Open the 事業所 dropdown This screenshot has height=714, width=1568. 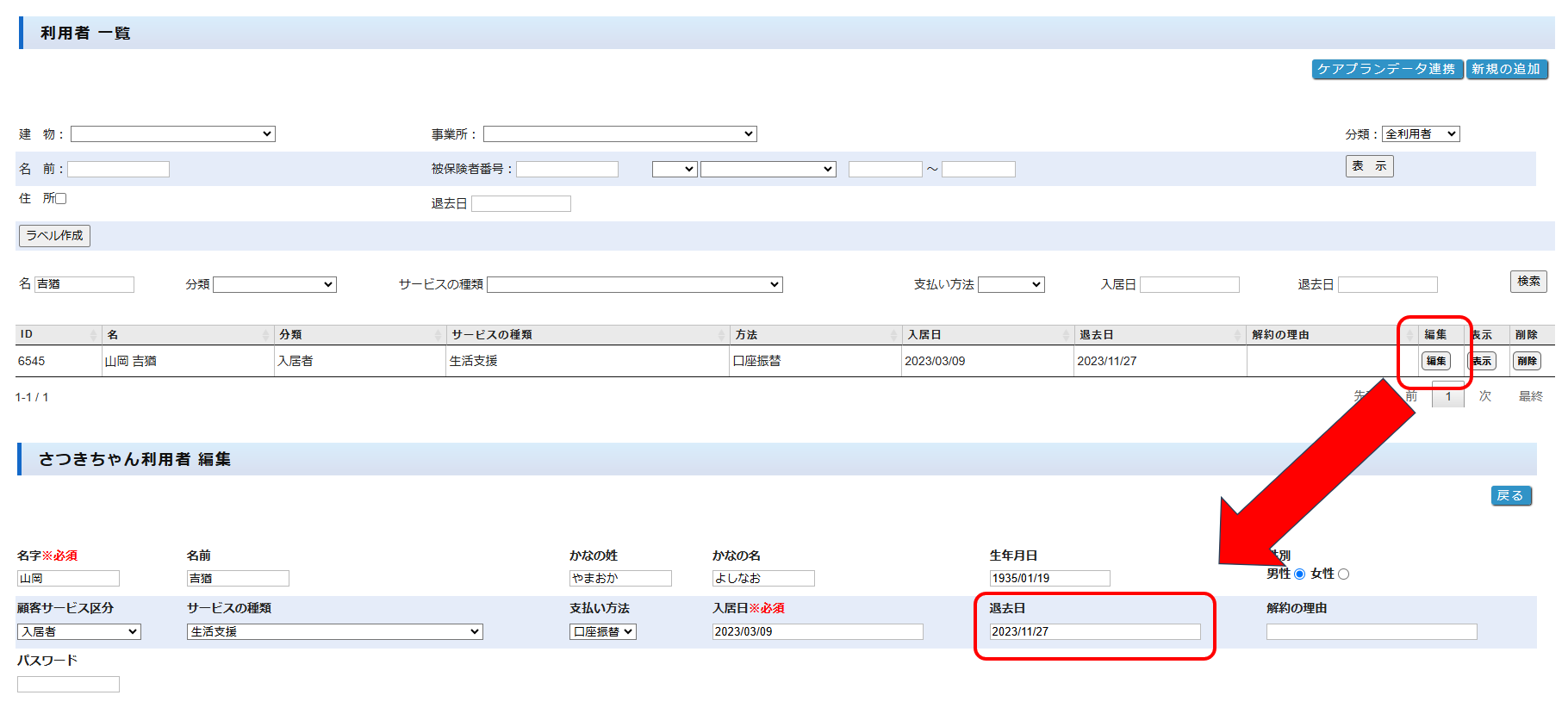(x=619, y=133)
